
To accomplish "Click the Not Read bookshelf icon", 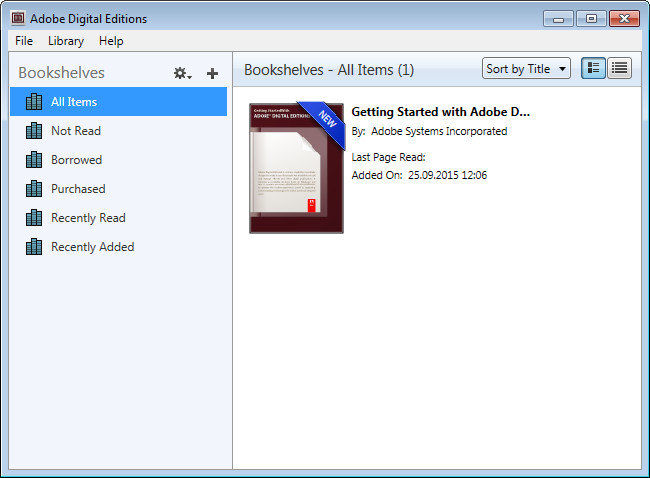I will click(34, 131).
